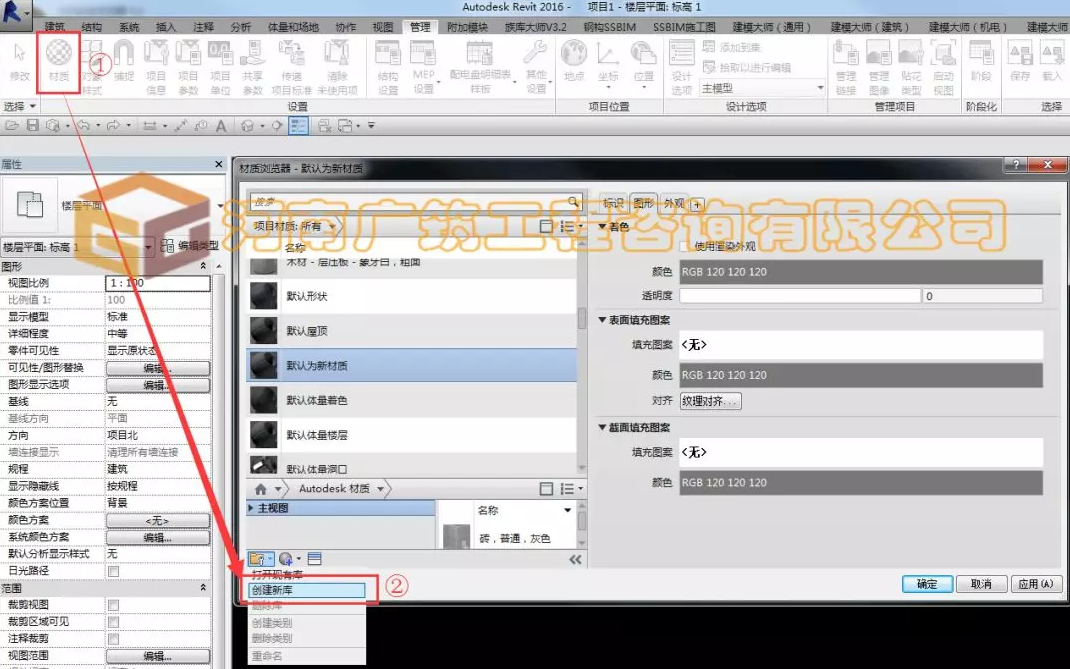This screenshot has width=1070, height=669.
Task: Open the 阶段 Phases tool
Action: (x=981, y=61)
